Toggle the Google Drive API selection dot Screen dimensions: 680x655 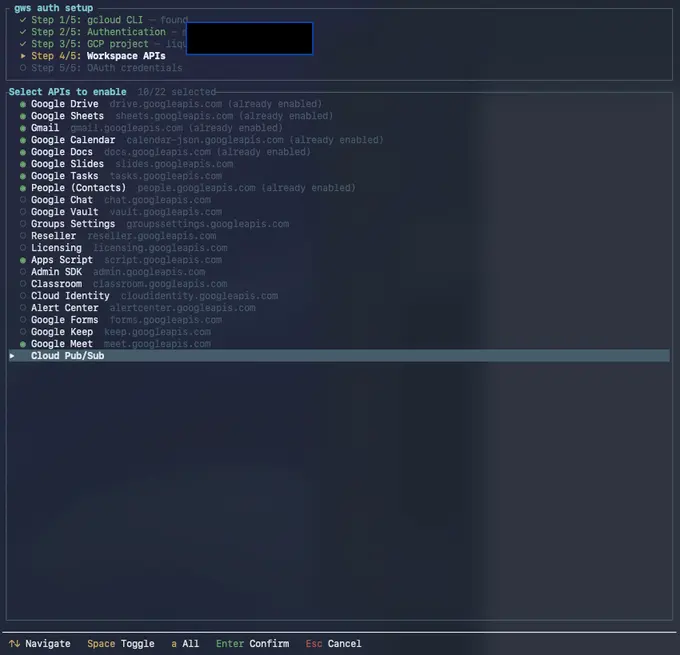tap(23, 104)
